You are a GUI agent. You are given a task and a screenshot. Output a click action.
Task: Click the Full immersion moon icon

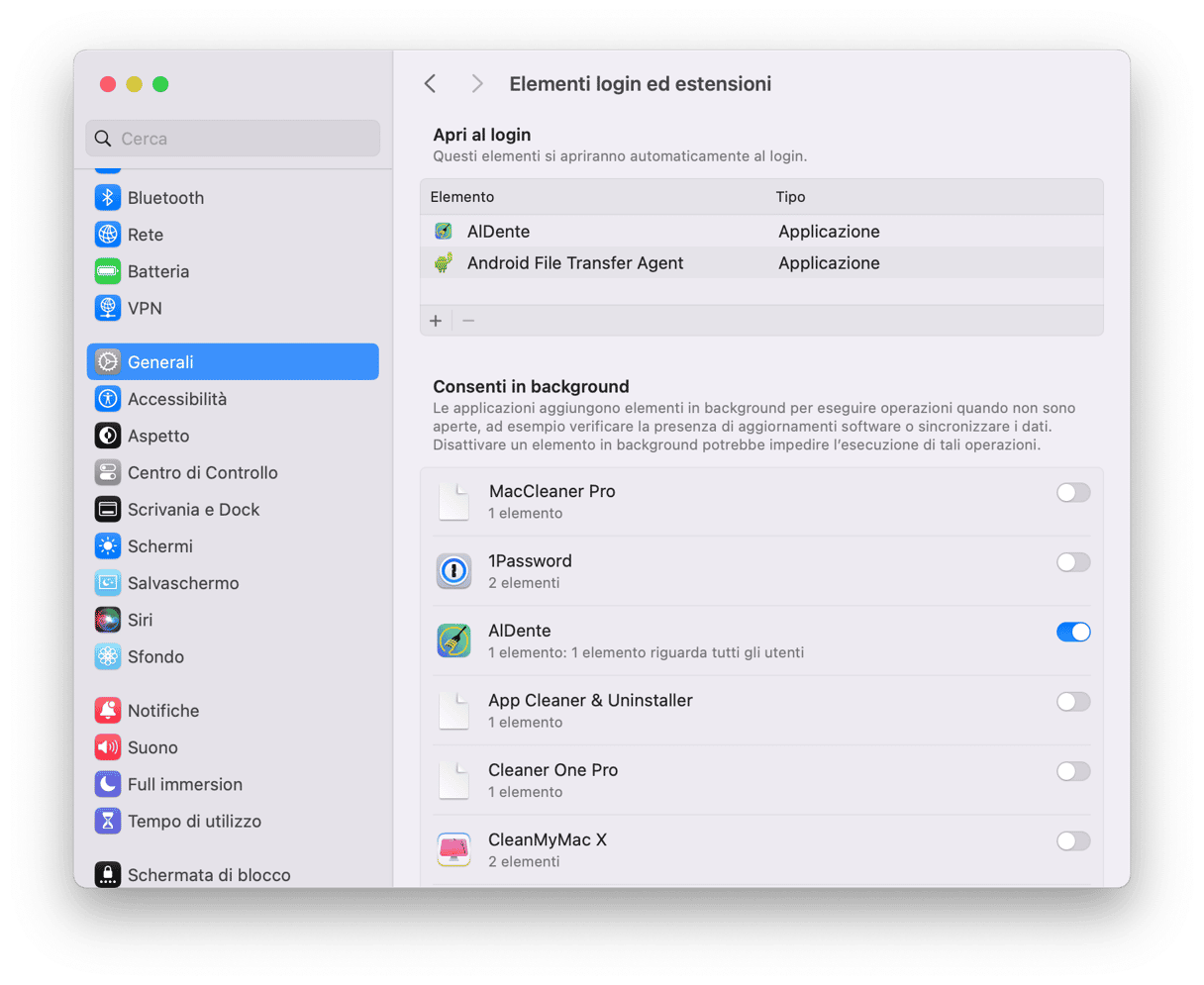coord(107,784)
